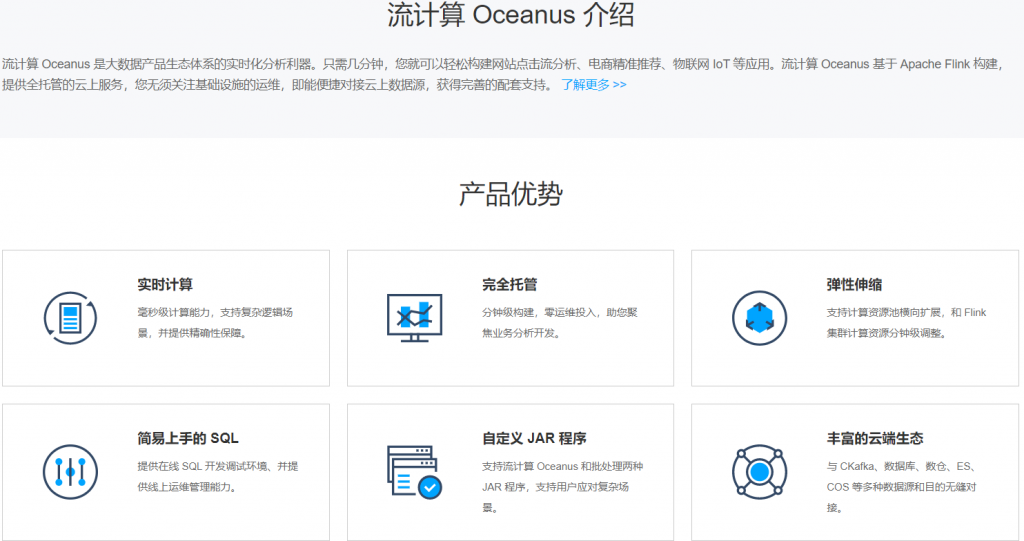Click the 完全托管 monitor chart icon
The image size is (1024, 541).
pyautogui.click(x=415, y=318)
